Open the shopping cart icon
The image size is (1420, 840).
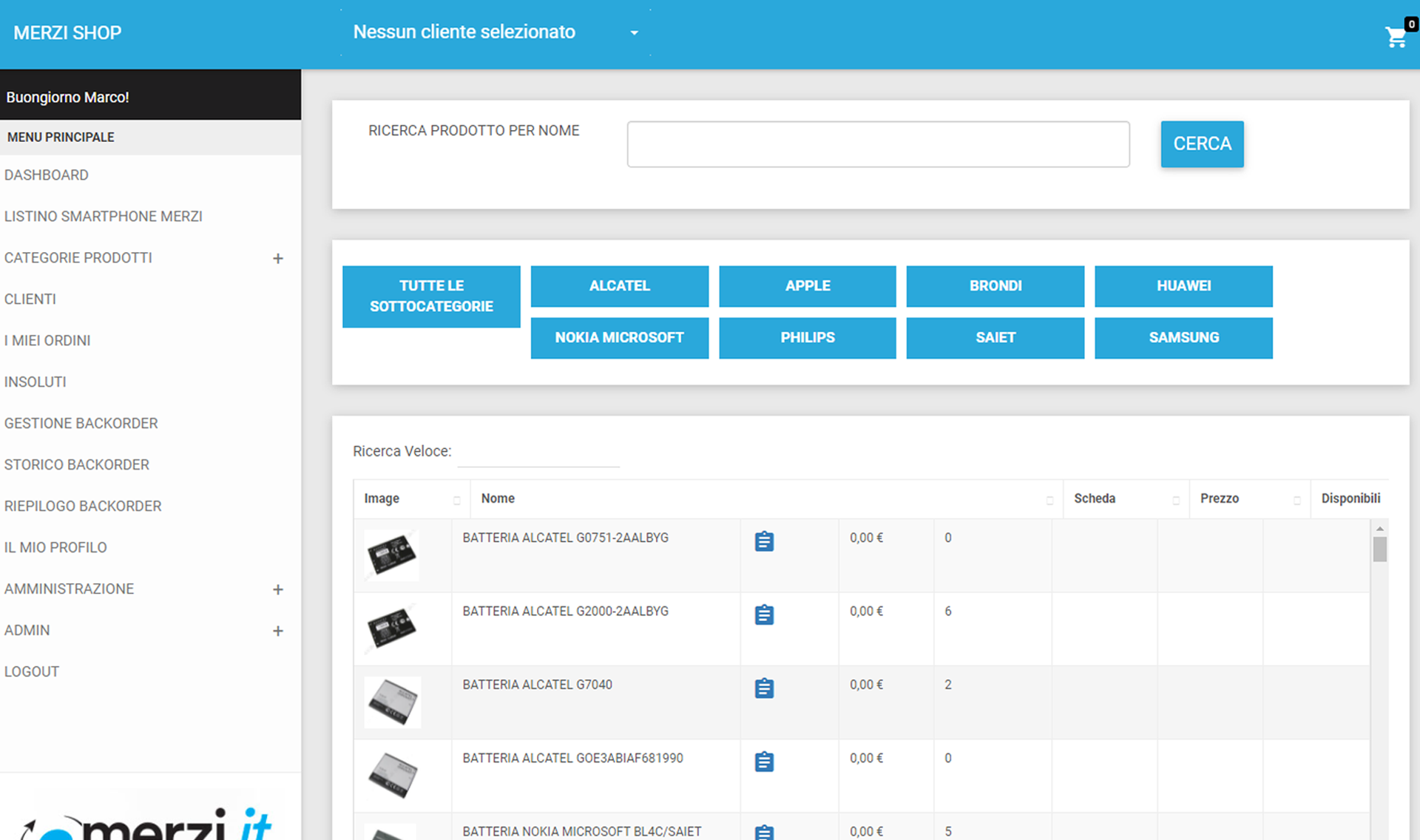pyautogui.click(x=1396, y=36)
